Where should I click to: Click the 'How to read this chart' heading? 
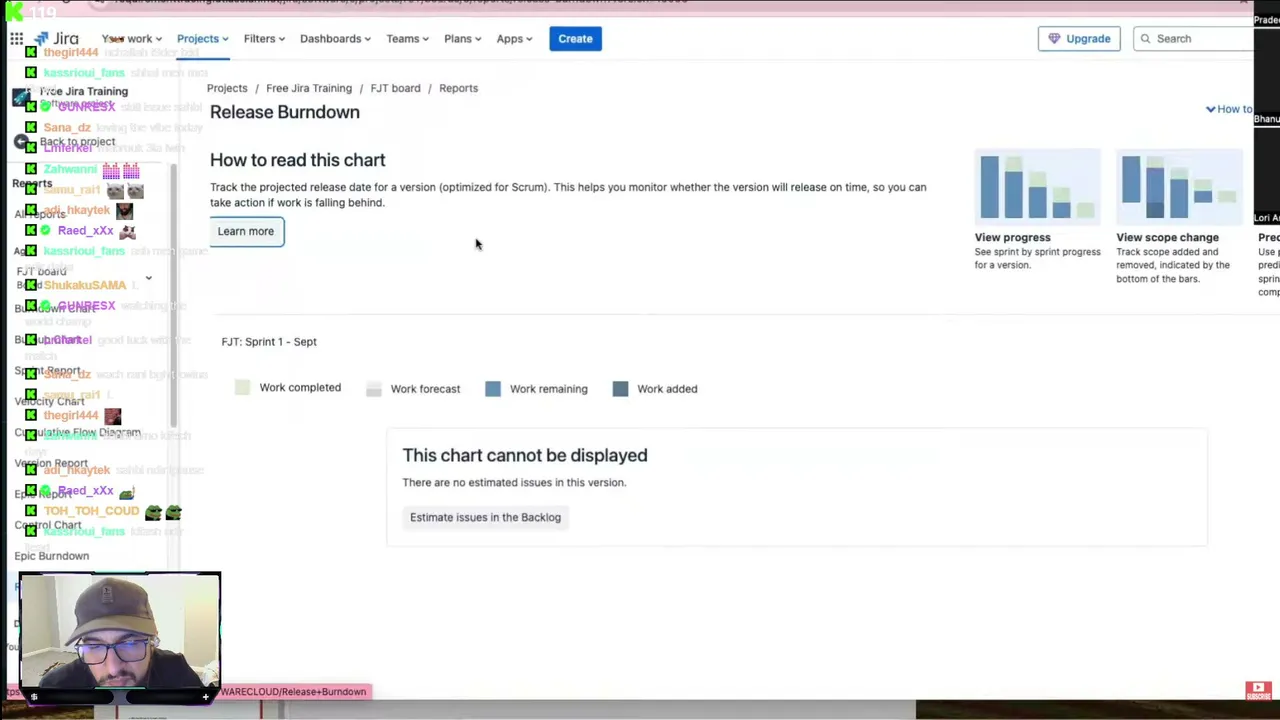coord(297,160)
